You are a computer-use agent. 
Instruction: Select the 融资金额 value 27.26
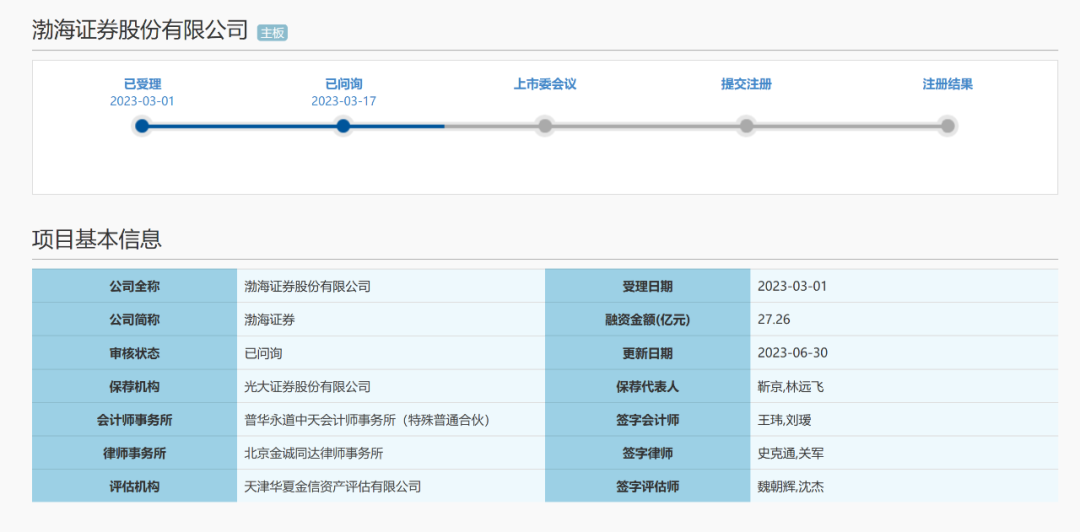click(x=774, y=320)
